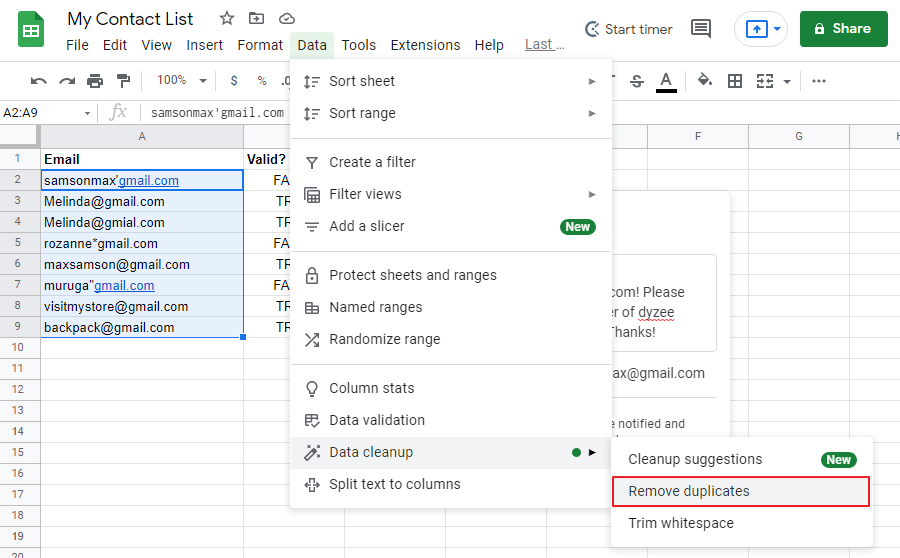
Task: Choose Remove duplicates
Action: pyautogui.click(x=742, y=491)
